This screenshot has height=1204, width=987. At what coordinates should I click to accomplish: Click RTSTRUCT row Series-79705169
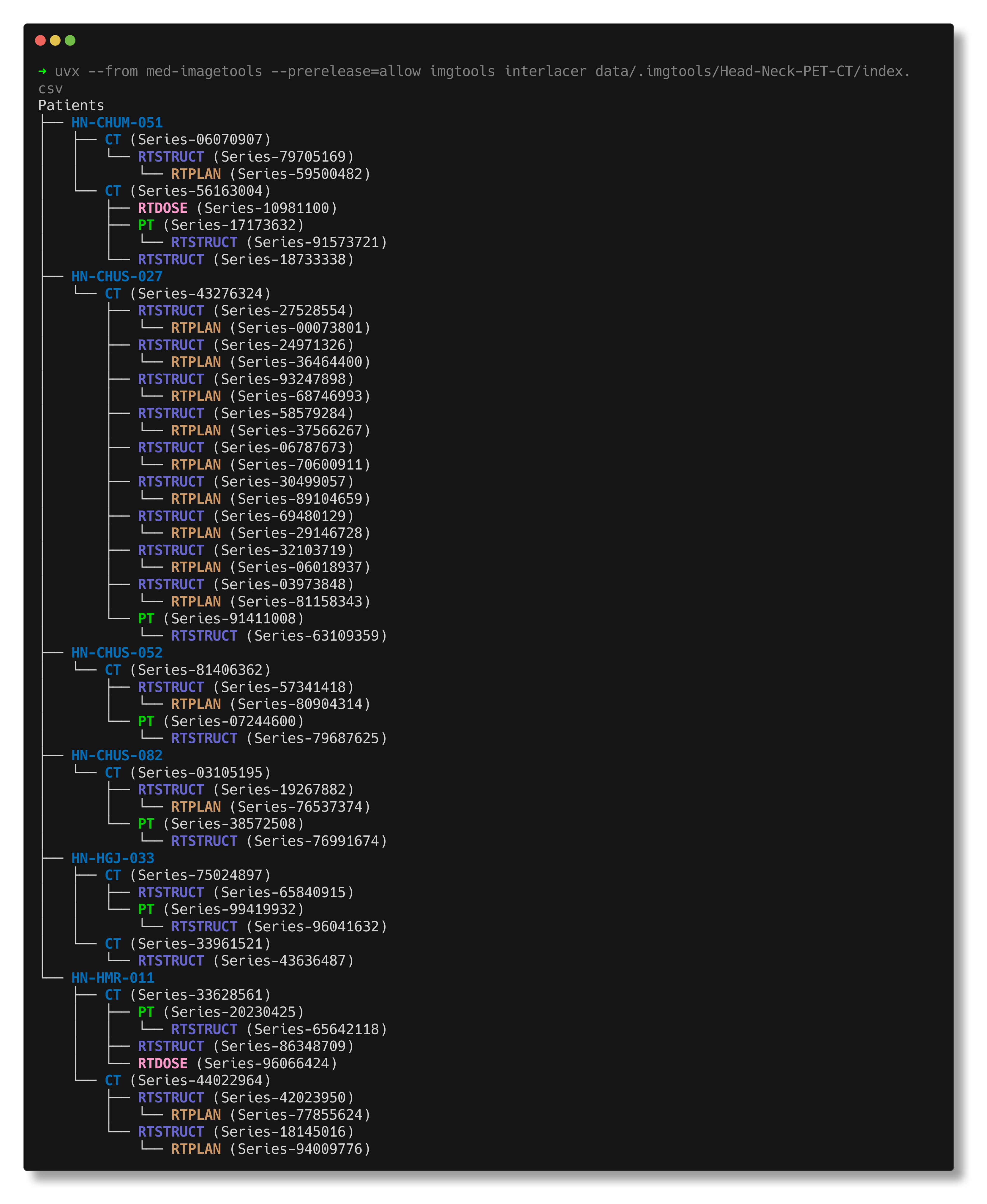(246, 157)
